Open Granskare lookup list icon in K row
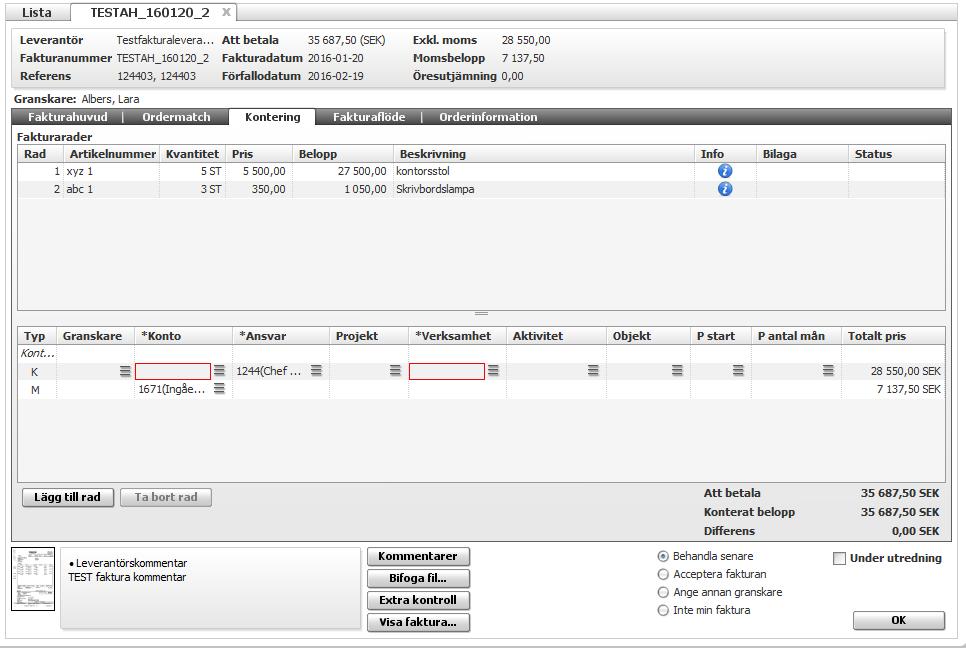The height and width of the screenshot is (648, 966). click(125, 371)
